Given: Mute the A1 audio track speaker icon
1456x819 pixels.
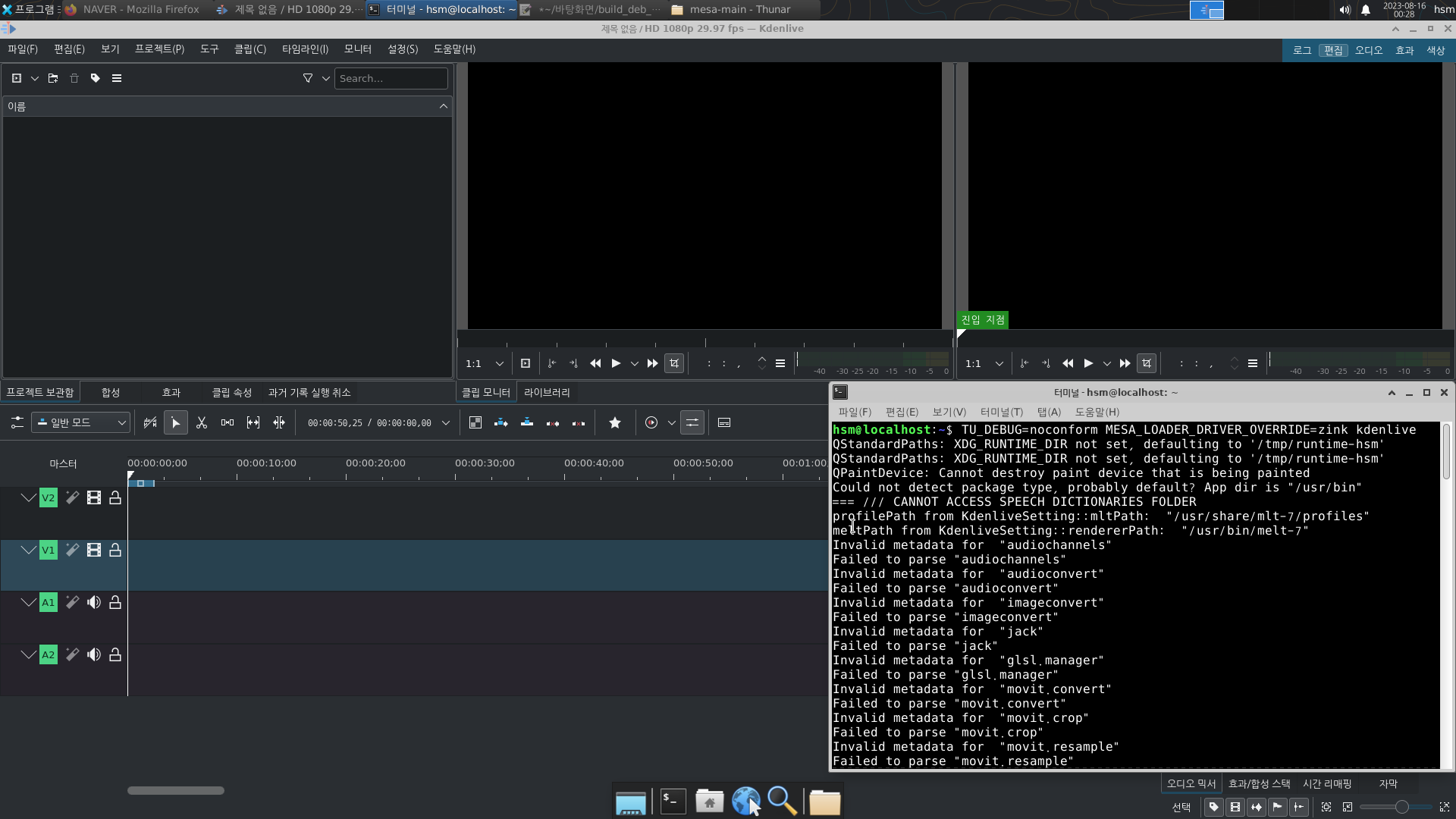Looking at the screenshot, I should 93,602.
